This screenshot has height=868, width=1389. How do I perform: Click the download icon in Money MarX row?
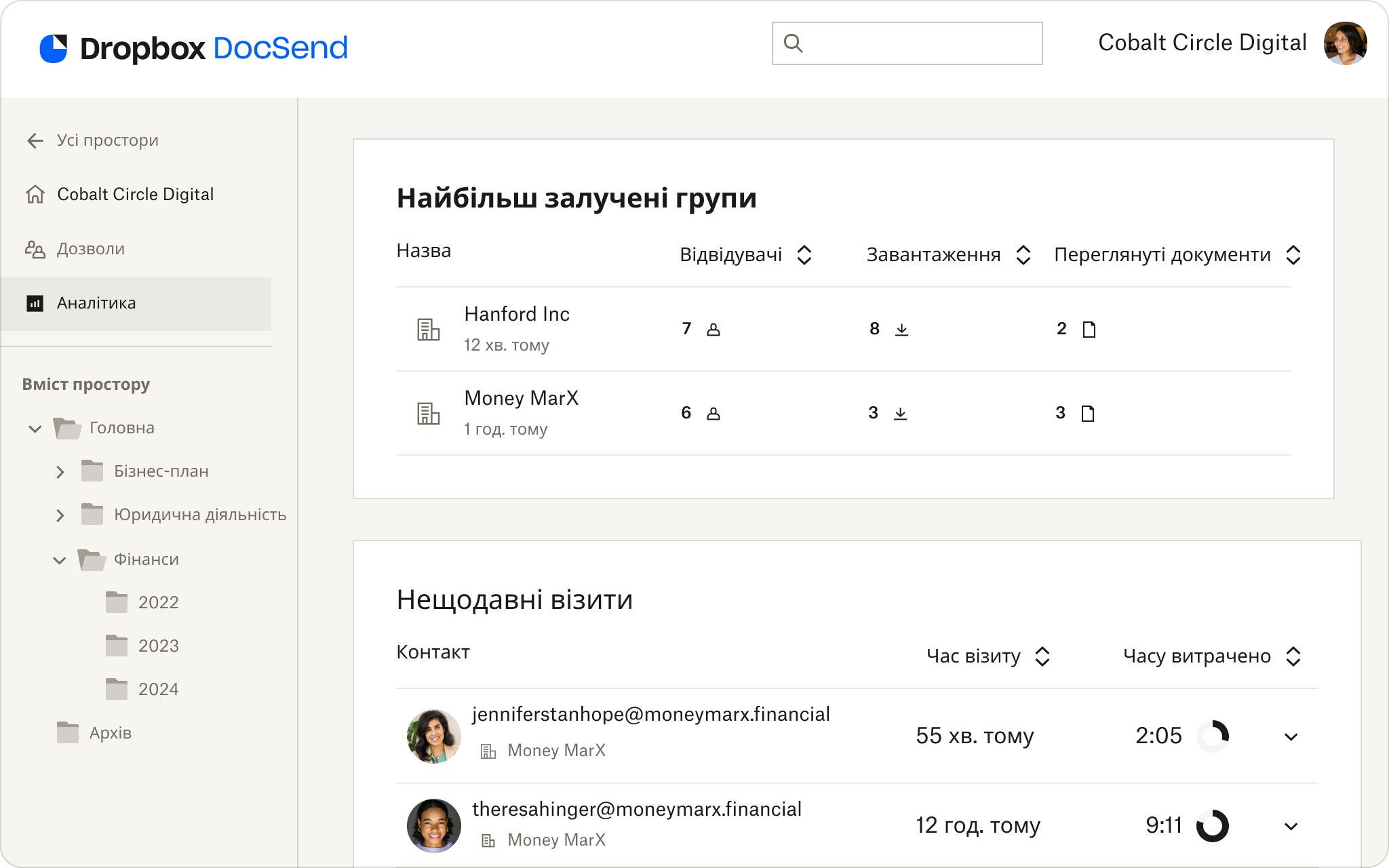(900, 414)
